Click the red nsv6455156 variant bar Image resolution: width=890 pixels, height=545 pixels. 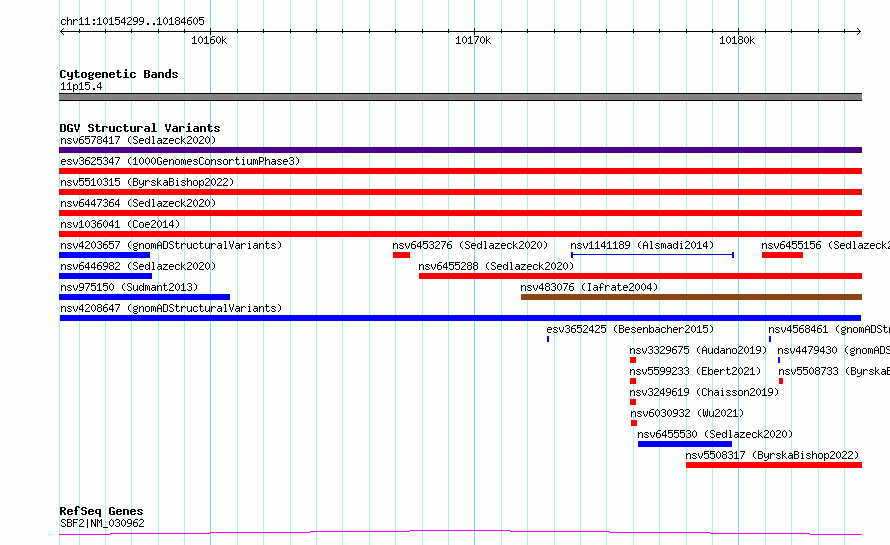click(x=782, y=255)
